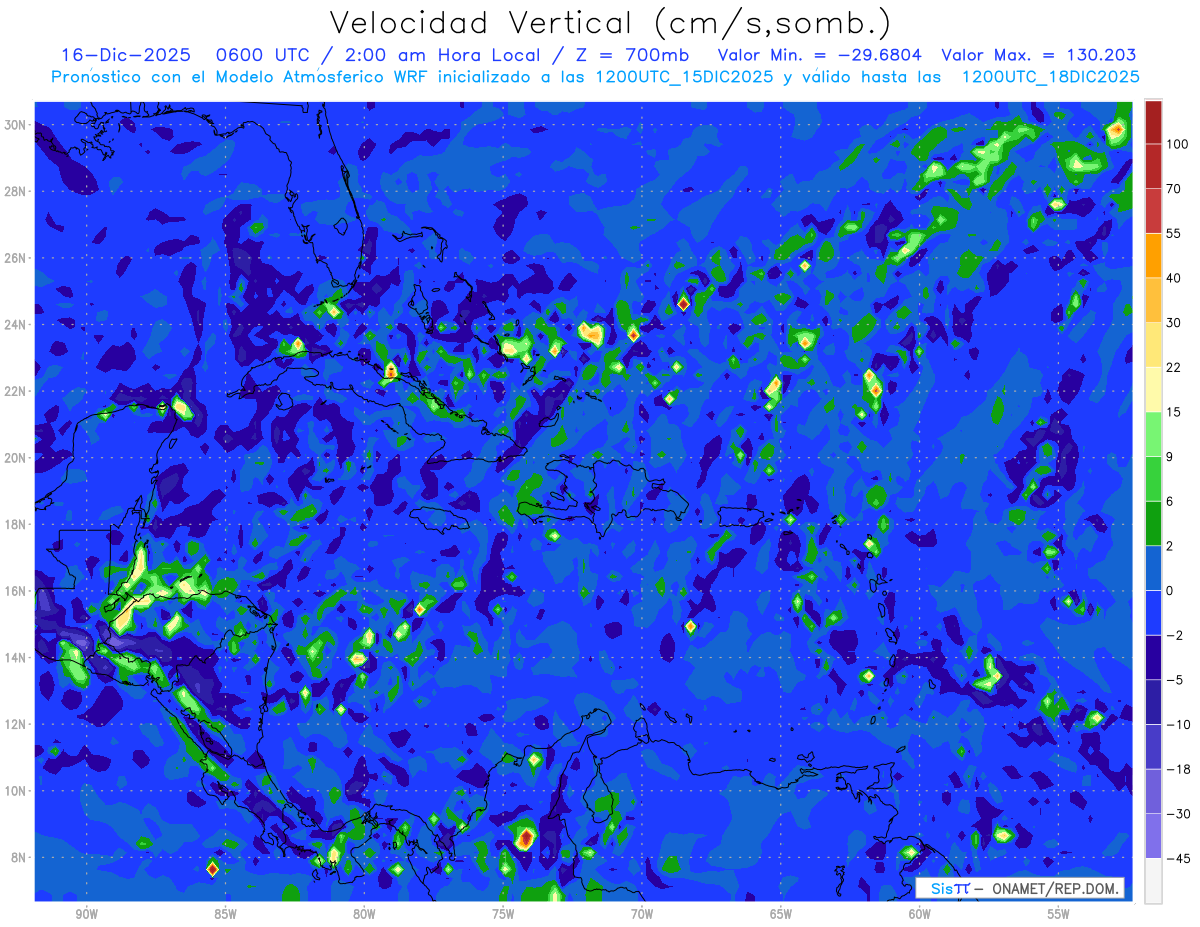Screen dimensions: 1200x927
Task: Click the navy swatch between -2 and -5
Action: click(1153, 658)
